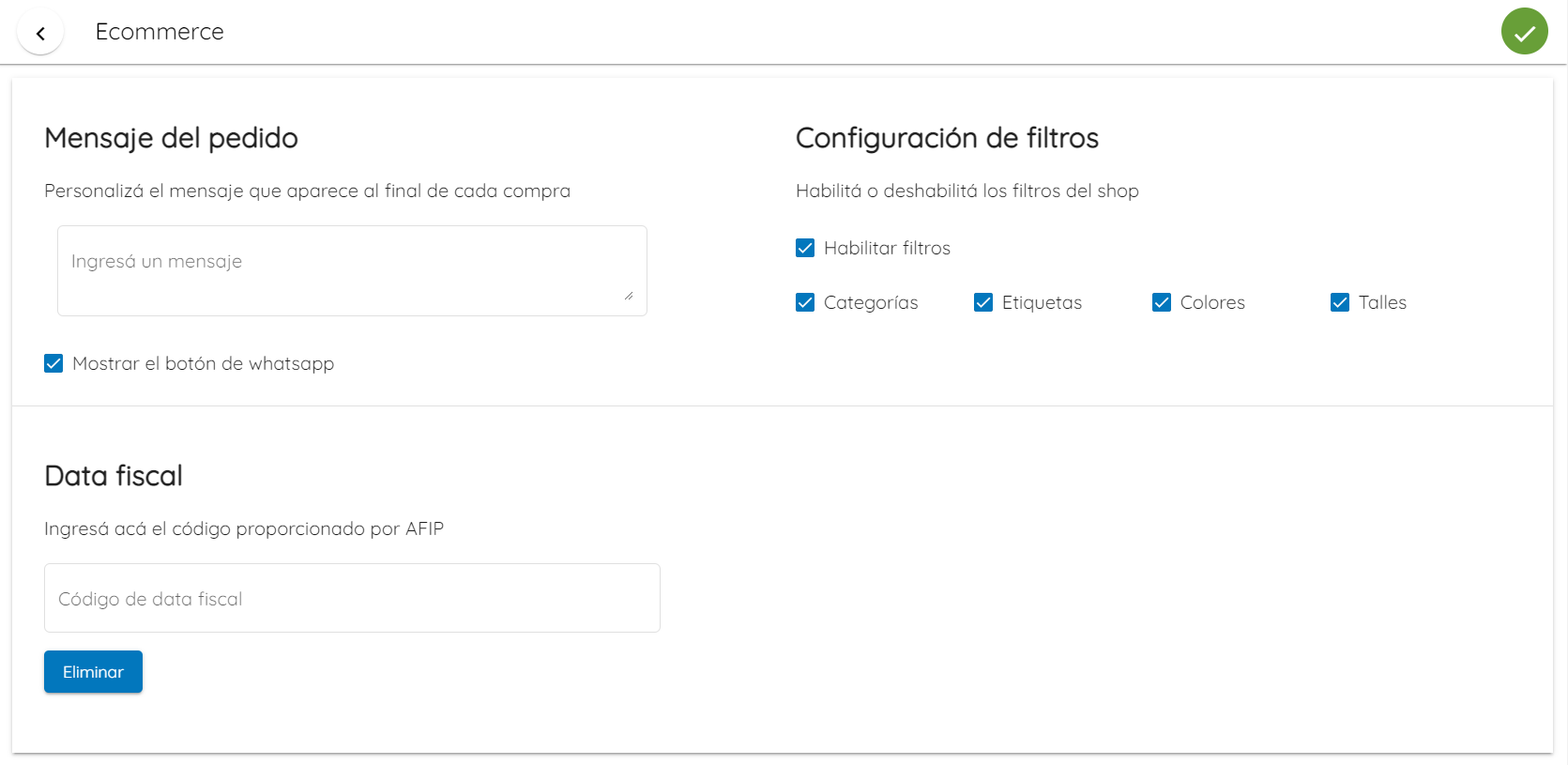Toggle Mostrar el botón de whatsapp checkbox
The width and height of the screenshot is (1568, 765).
click(x=53, y=363)
